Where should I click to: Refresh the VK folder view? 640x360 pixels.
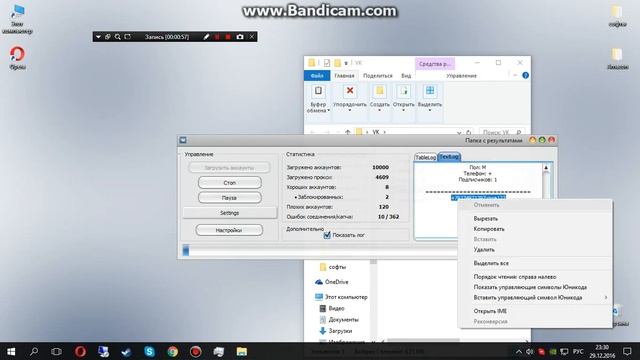pos(469,133)
